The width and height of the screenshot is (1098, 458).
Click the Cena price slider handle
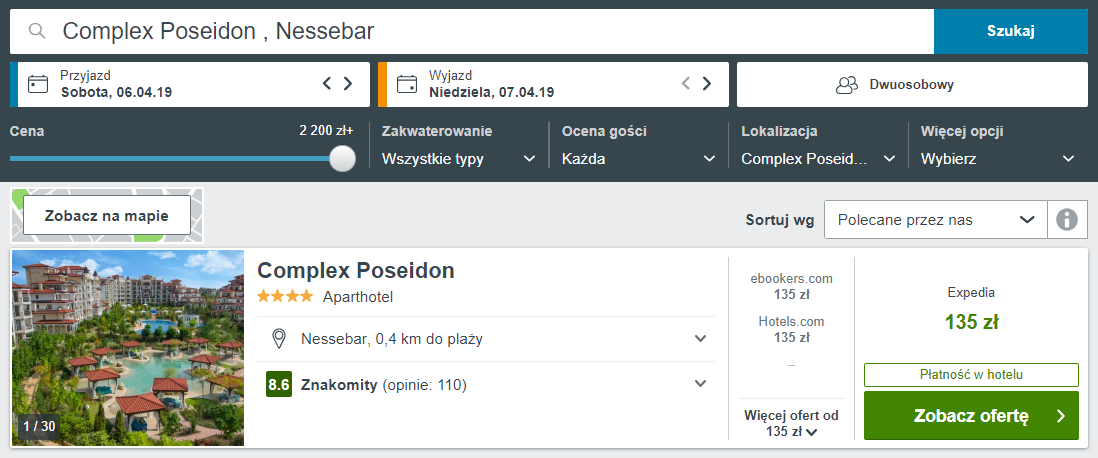(342, 158)
